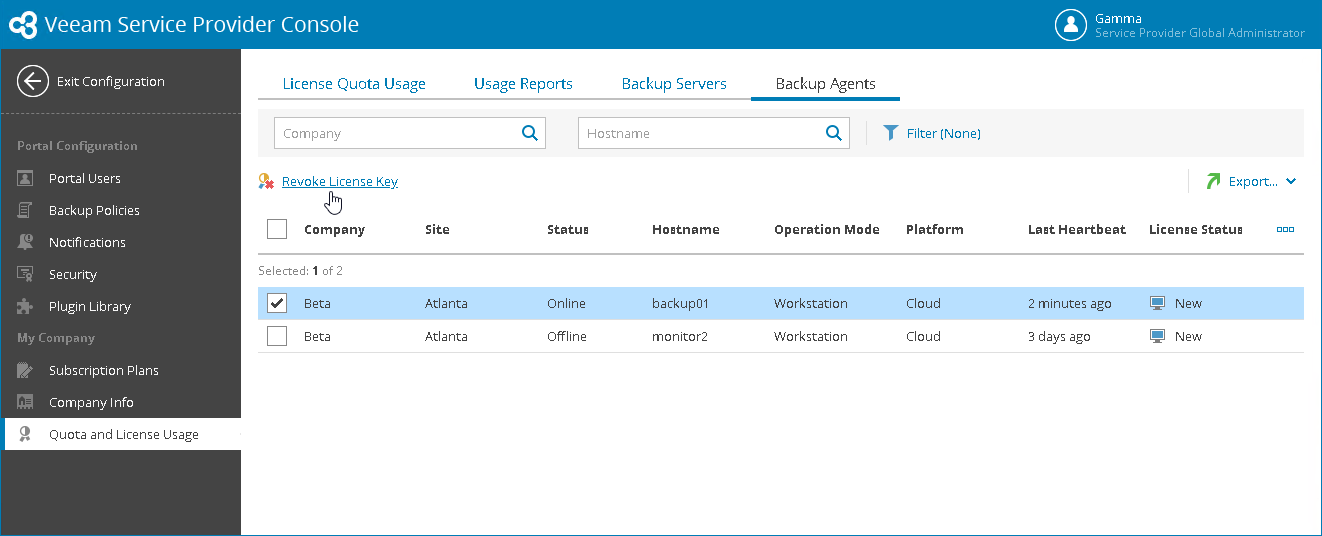The height and width of the screenshot is (536, 1322).
Task: Click the Hostname search magnifier icon
Action: pyautogui.click(x=833, y=133)
